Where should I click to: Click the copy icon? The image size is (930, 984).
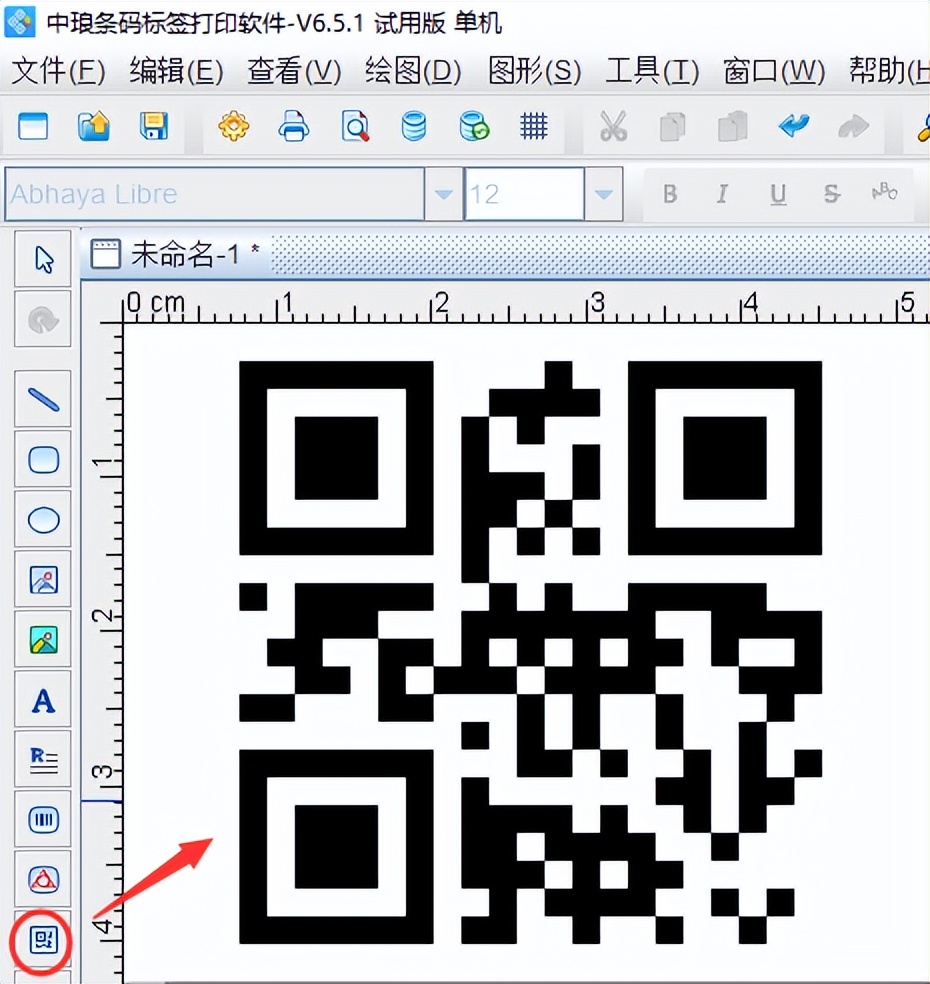673,126
